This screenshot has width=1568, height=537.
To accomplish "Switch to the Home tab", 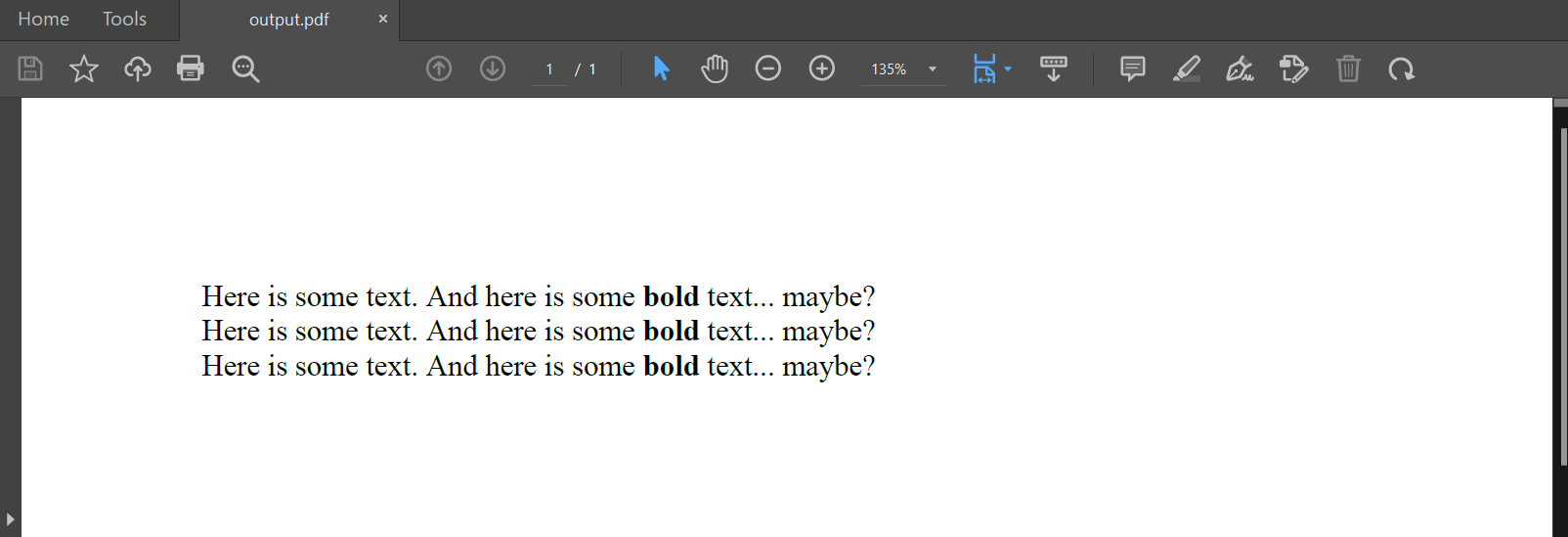I will (44, 20).
